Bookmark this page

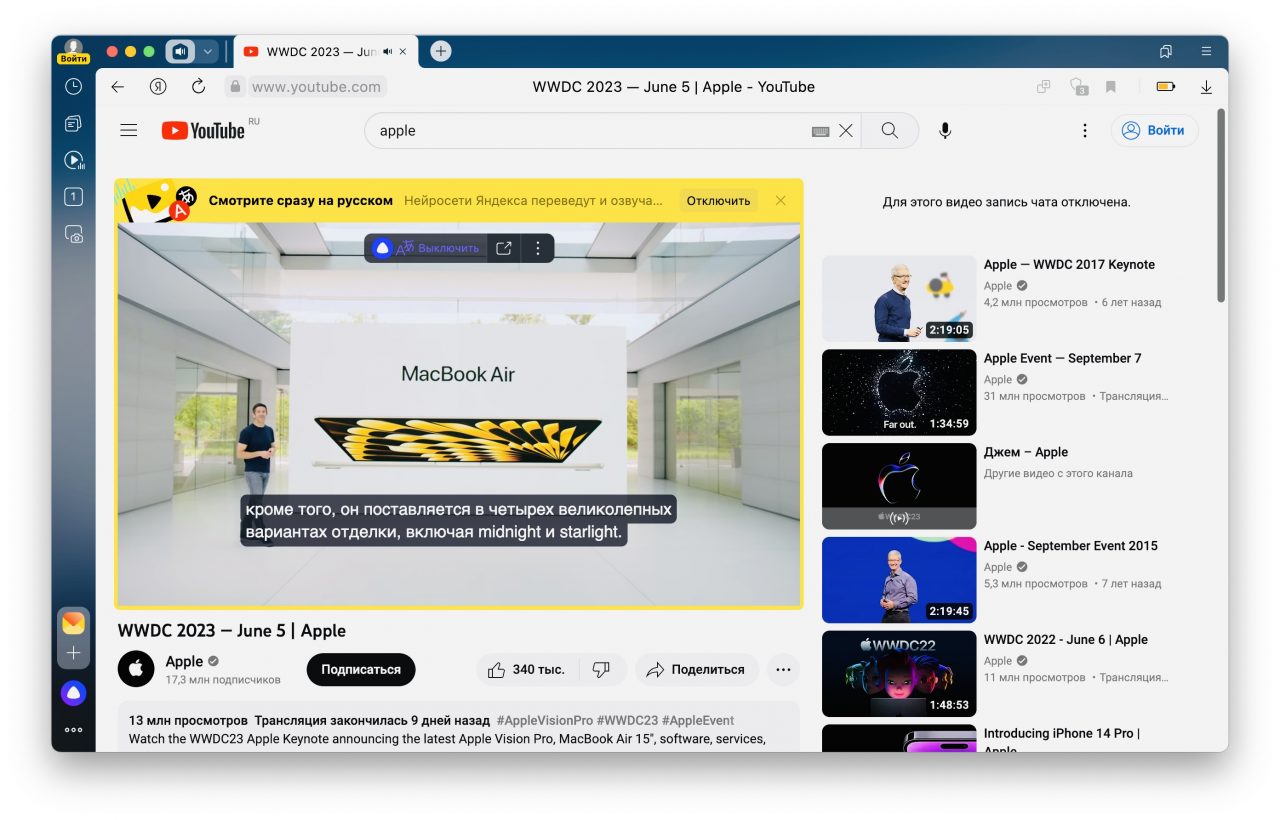coord(1111,87)
